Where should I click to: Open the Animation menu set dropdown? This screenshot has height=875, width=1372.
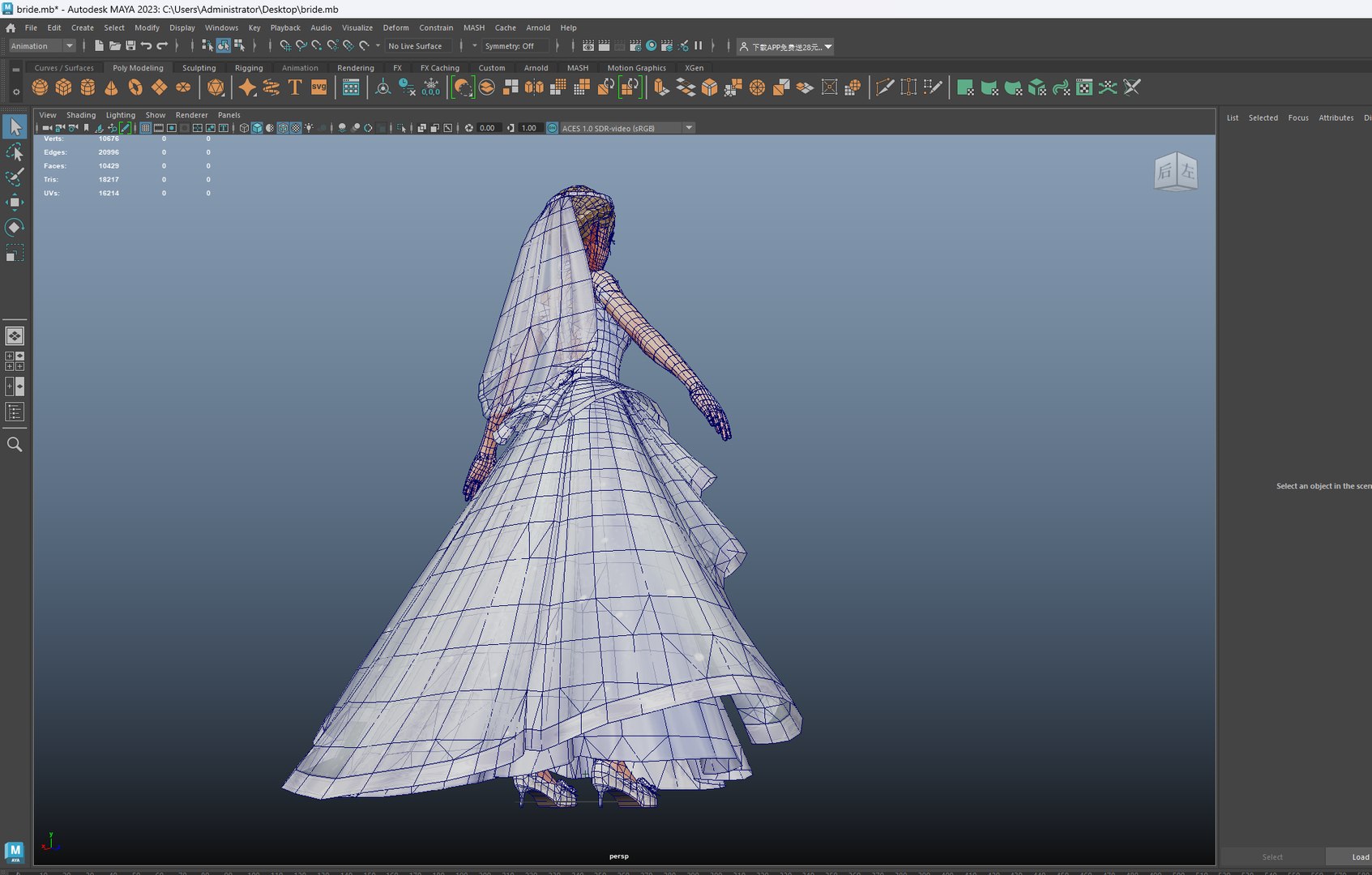(x=42, y=46)
